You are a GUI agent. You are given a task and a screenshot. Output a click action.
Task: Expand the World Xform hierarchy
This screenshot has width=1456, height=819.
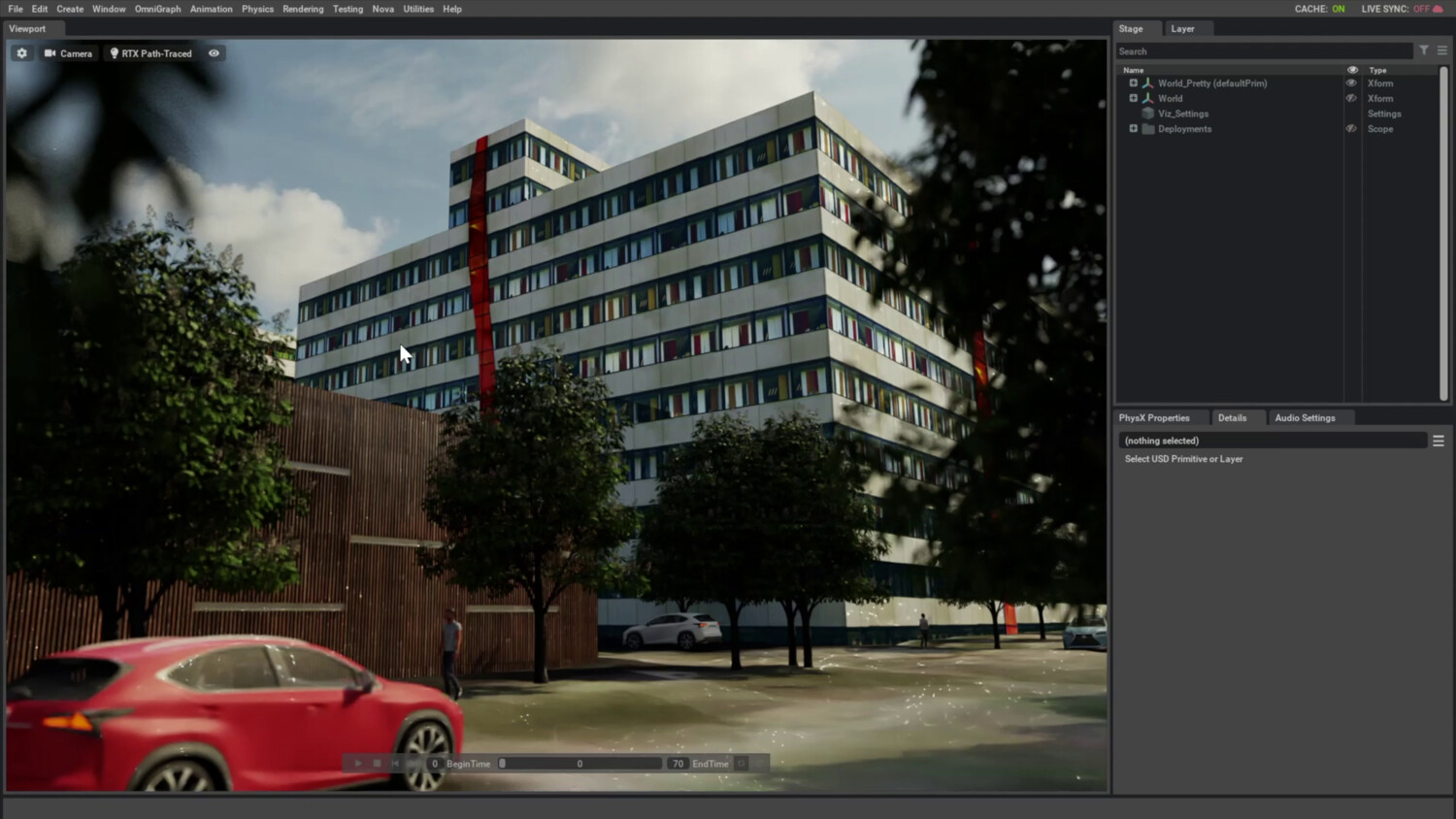(1133, 98)
